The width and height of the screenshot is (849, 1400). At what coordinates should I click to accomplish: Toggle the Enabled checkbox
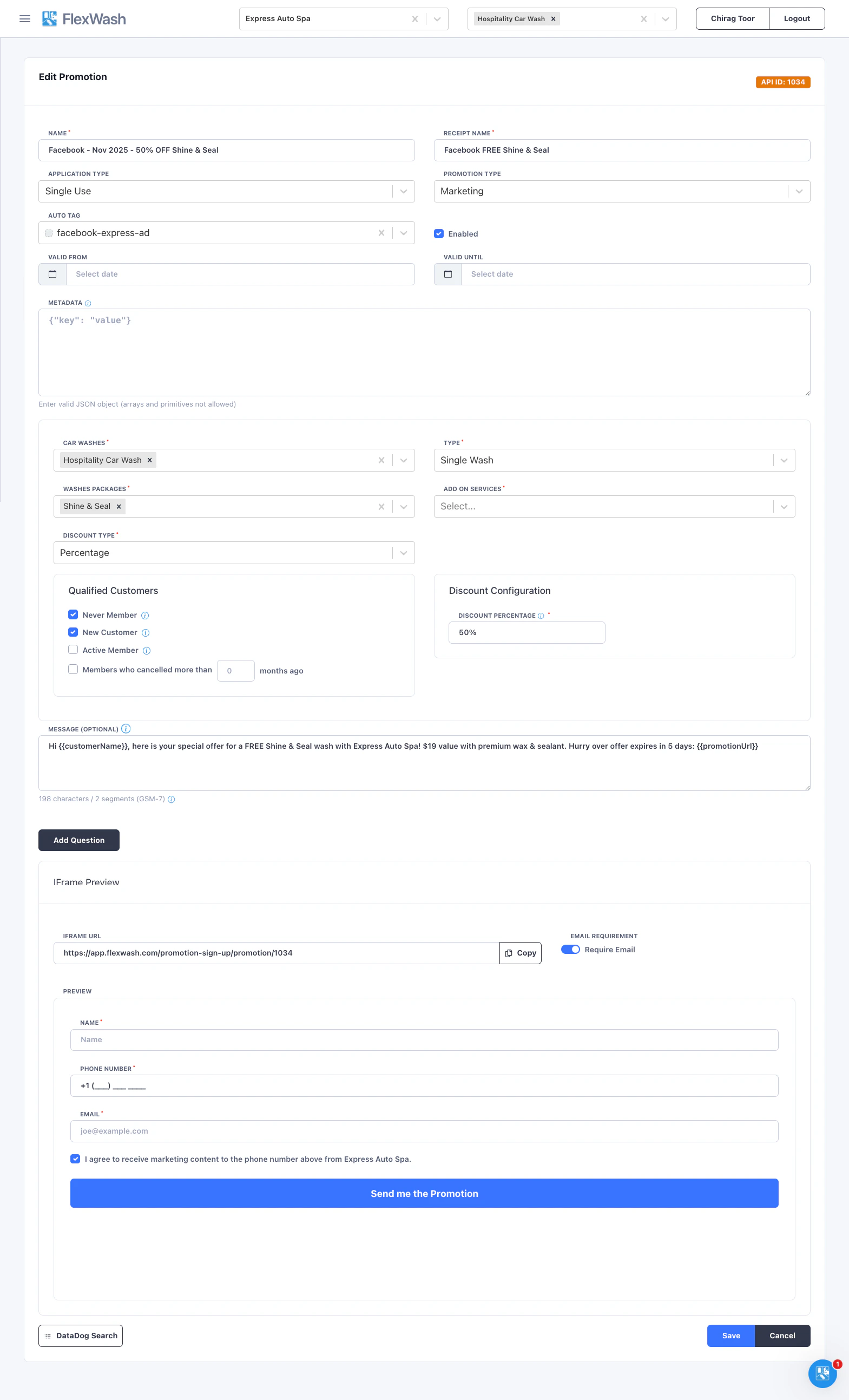pyautogui.click(x=439, y=233)
